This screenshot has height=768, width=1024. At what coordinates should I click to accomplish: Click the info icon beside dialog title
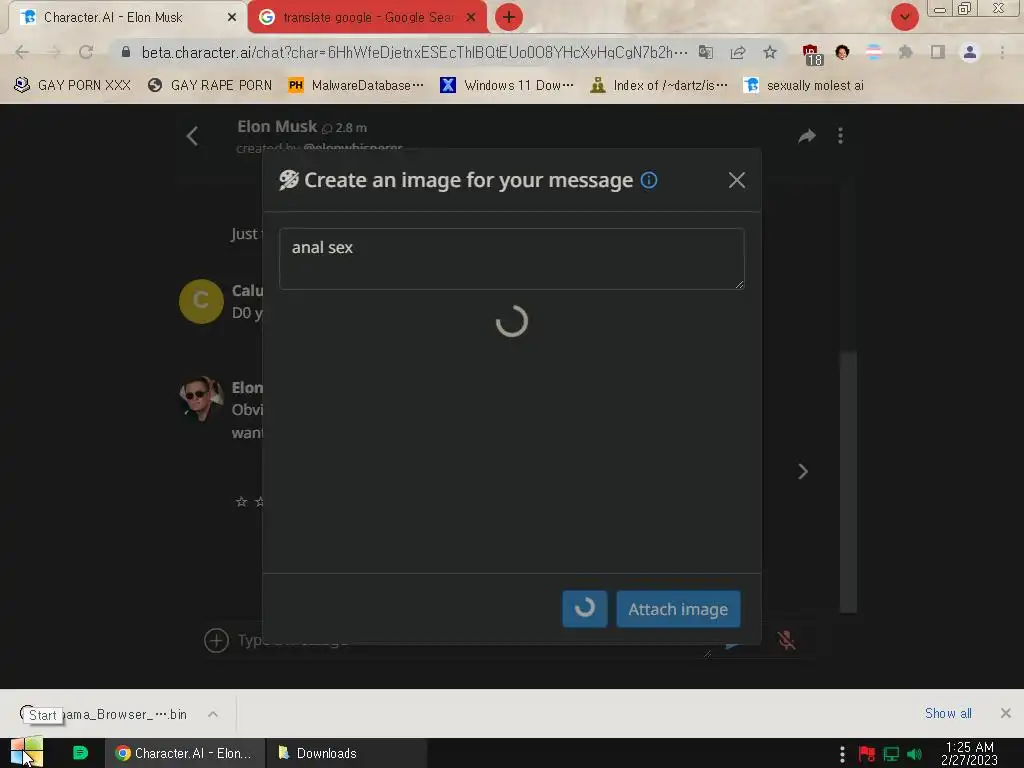648,180
